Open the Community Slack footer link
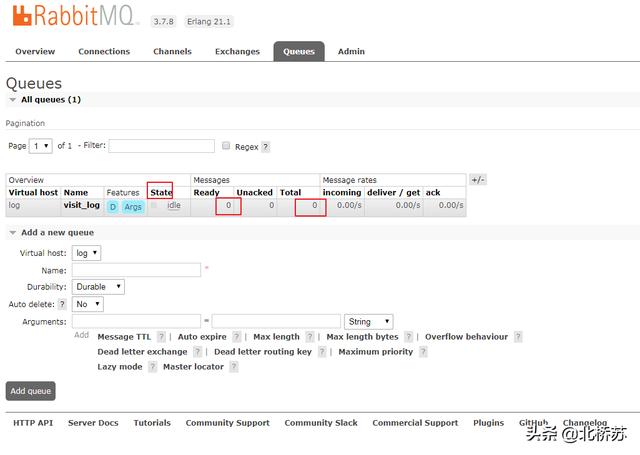Viewport: 640px width, 455px height. pos(321,423)
